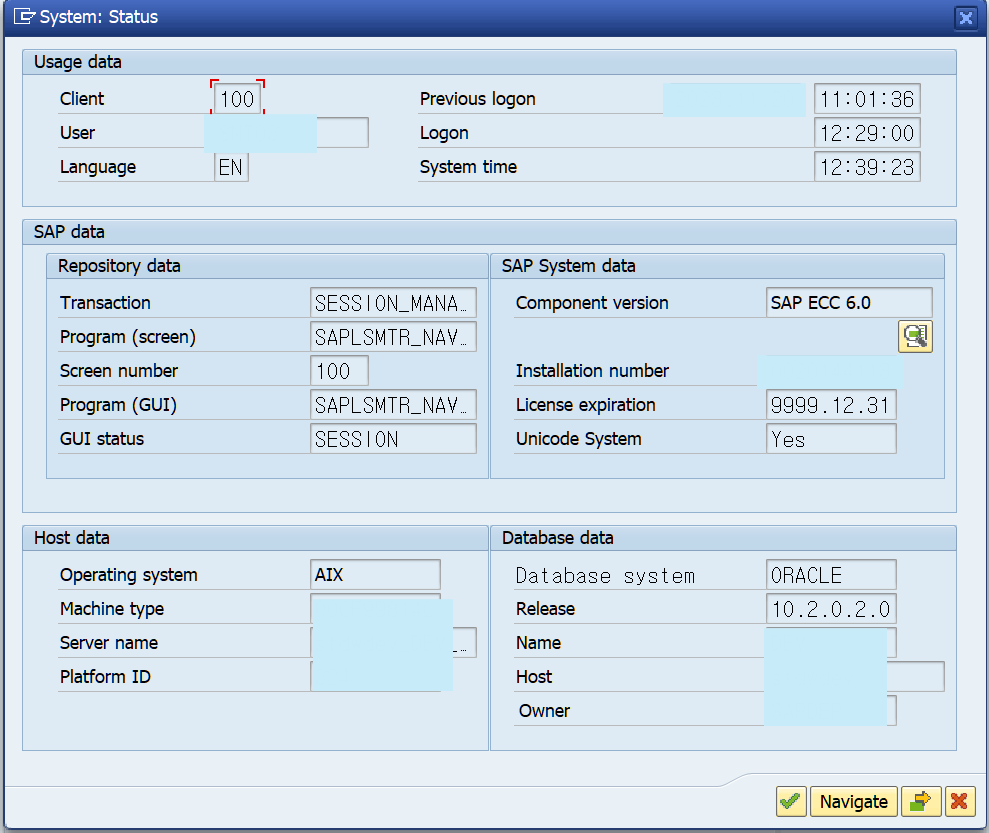Click the green checkmark Continue button
Viewport: 989px width, 833px height.
click(x=791, y=801)
